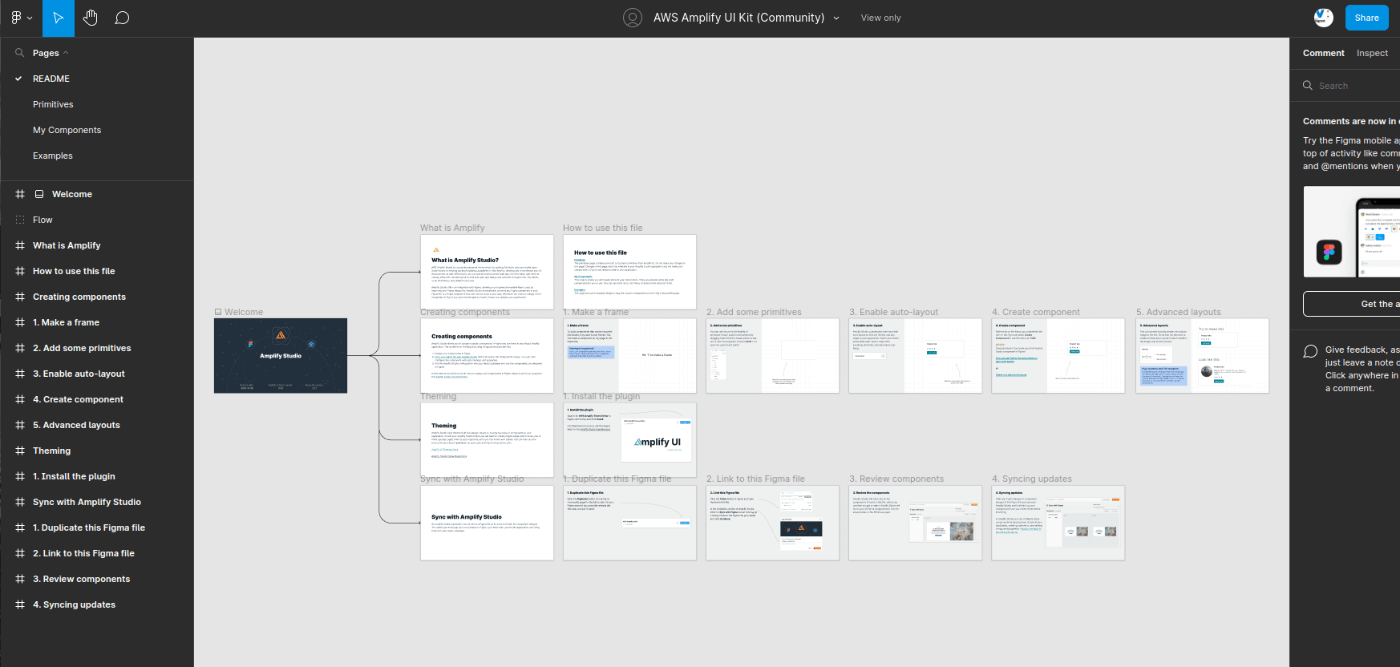Click the Share button
This screenshot has height=667, width=1400.
point(1367,18)
